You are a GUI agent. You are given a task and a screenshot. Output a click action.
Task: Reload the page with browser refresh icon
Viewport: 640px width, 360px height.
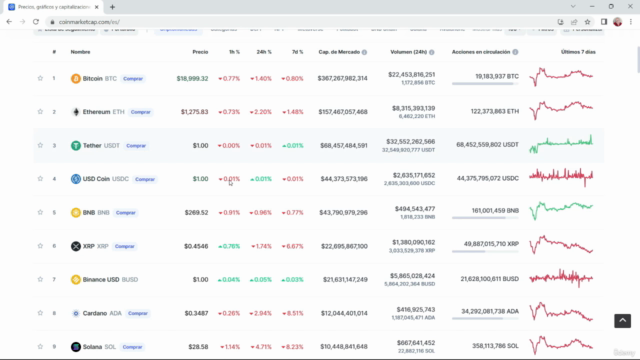[36, 22]
